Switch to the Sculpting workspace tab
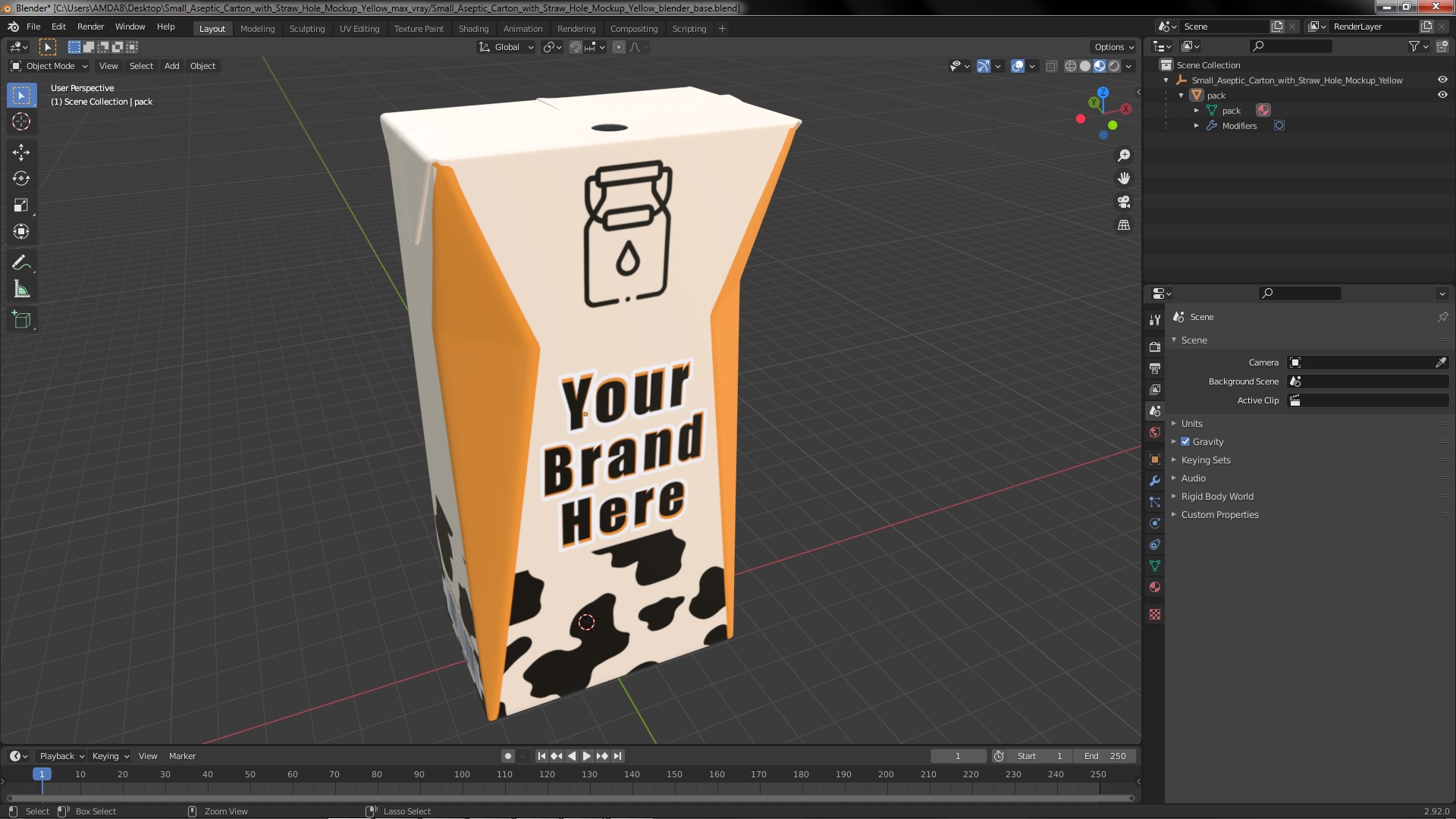The image size is (1456, 819). (307, 29)
